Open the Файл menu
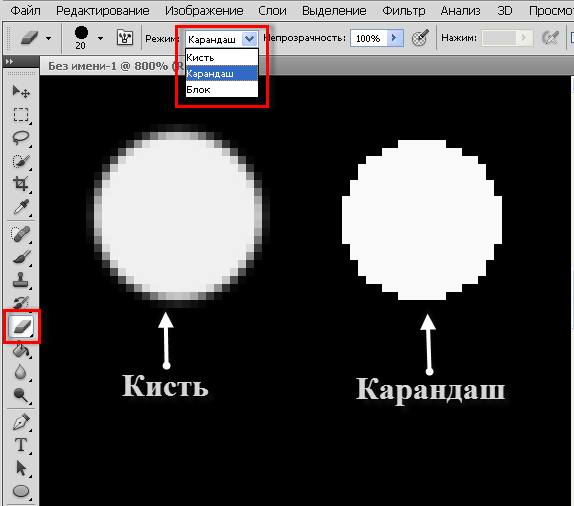Image resolution: width=574 pixels, height=506 pixels. coord(26,11)
